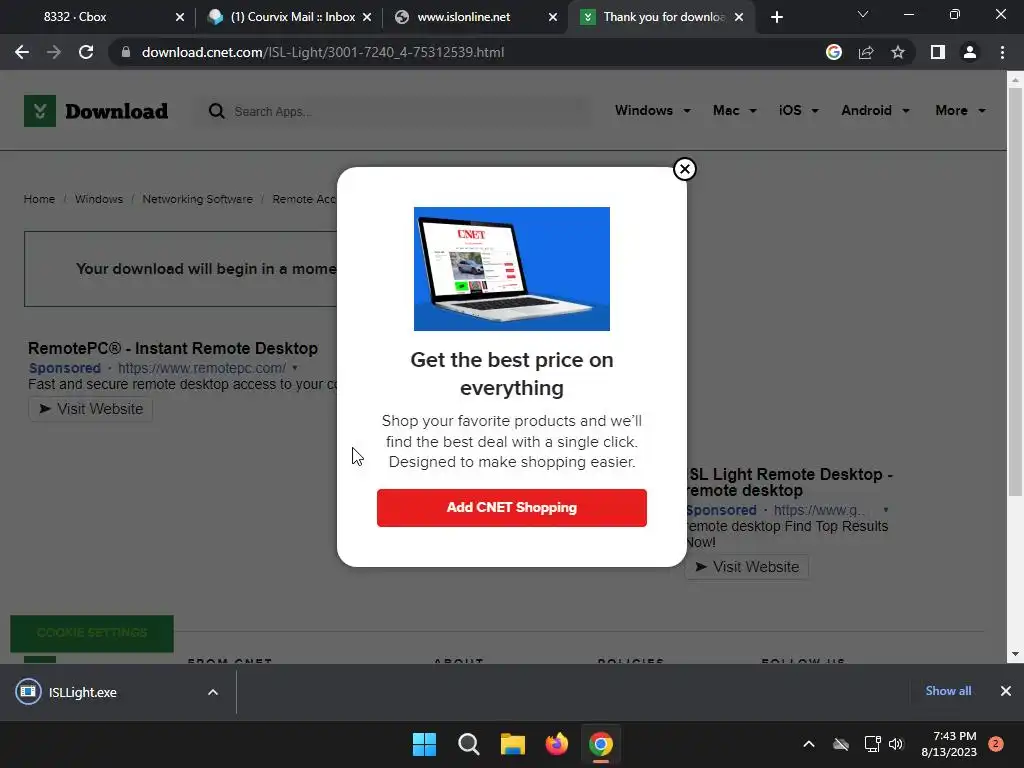1024x768 pixels.
Task: Close the Thank you for download tab
Action: [x=739, y=17]
